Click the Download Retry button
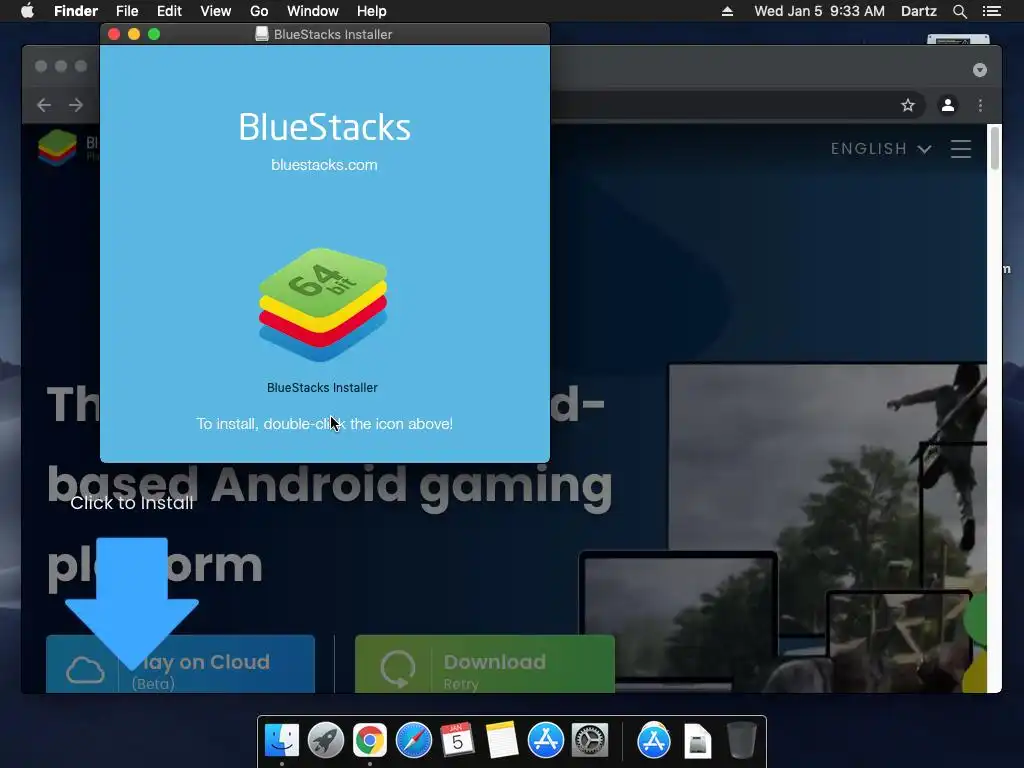 (x=485, y=664)
